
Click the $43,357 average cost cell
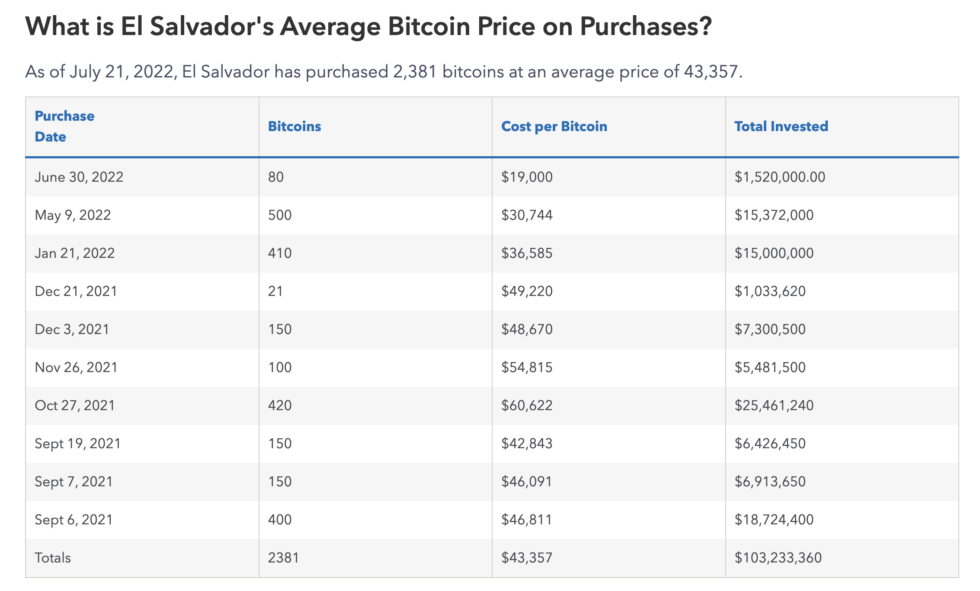click(526, 558)
